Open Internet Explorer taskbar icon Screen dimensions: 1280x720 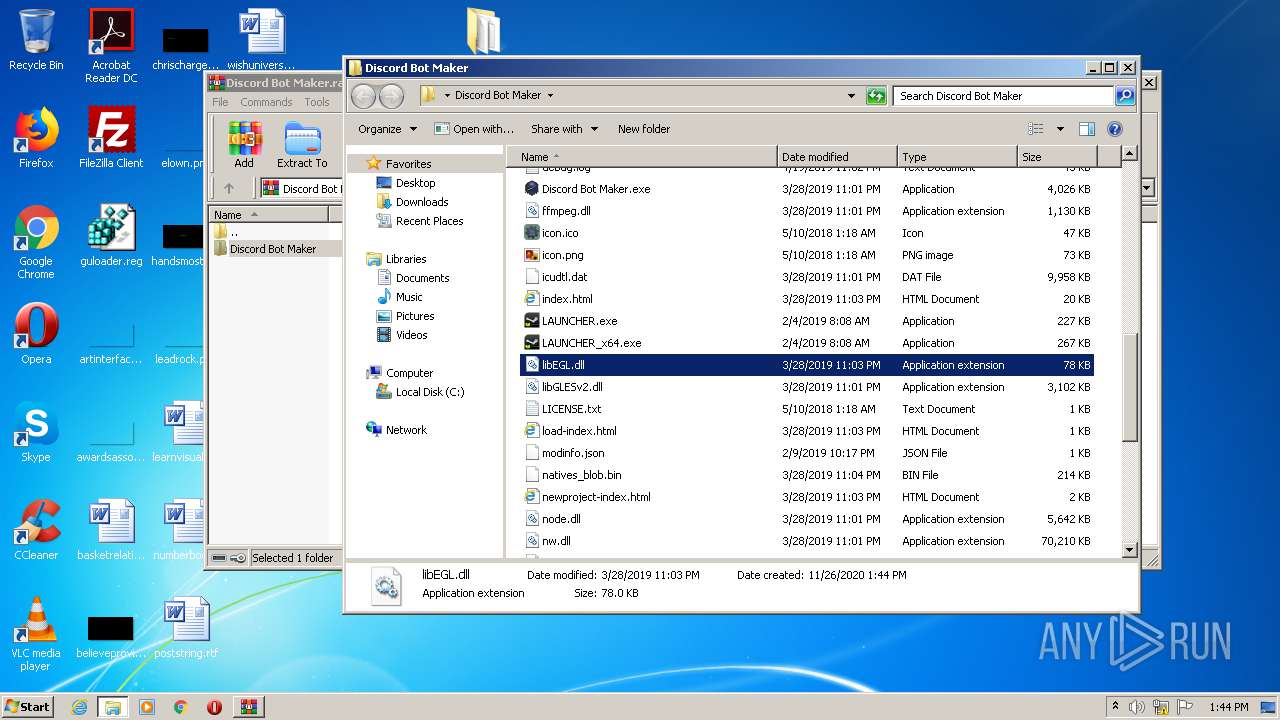click(79, 707)
